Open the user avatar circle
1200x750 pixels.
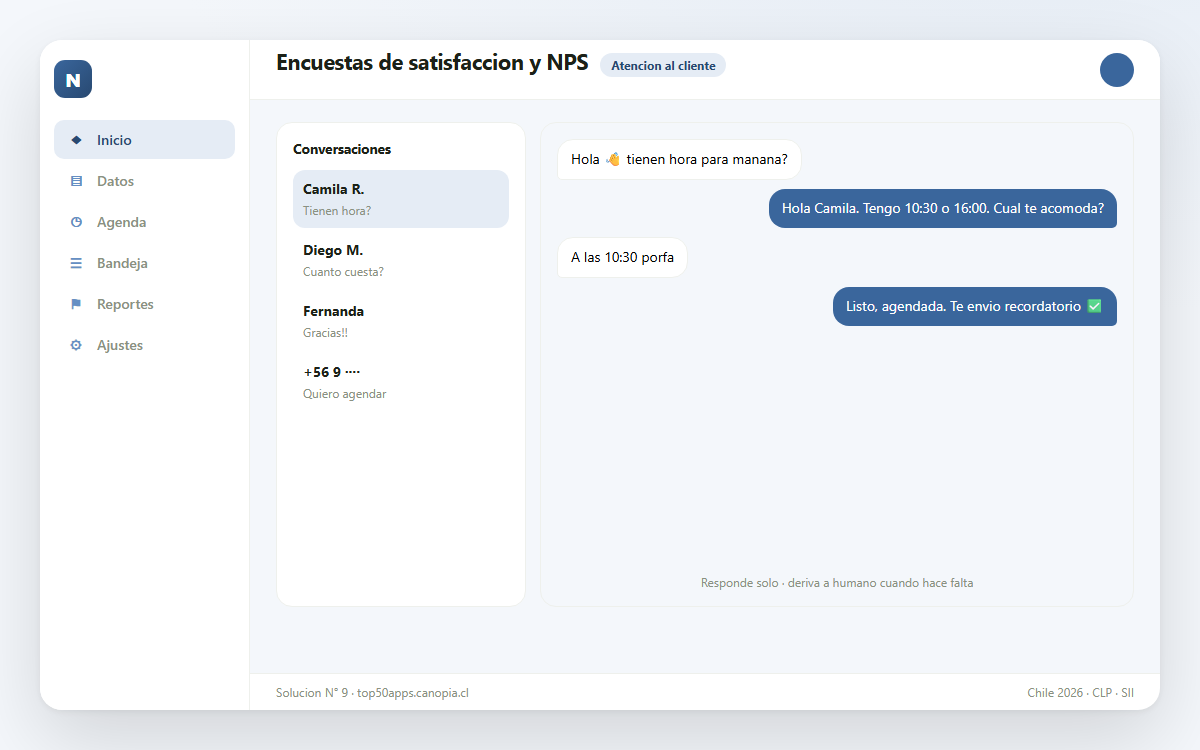[x=1117, y=70]
